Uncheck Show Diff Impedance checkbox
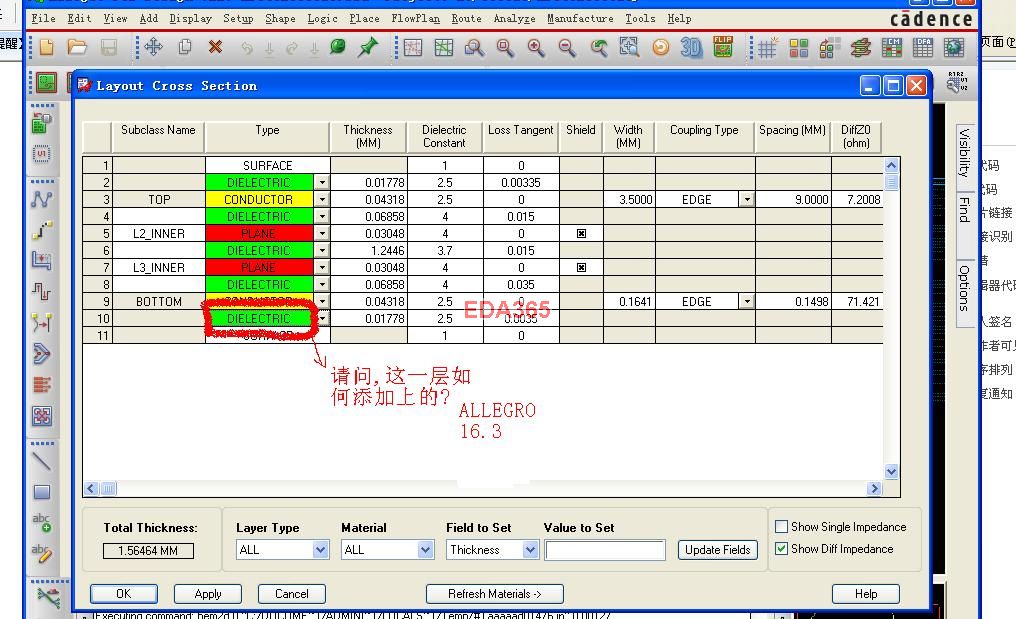The image size is (1016, 619). 781,548
